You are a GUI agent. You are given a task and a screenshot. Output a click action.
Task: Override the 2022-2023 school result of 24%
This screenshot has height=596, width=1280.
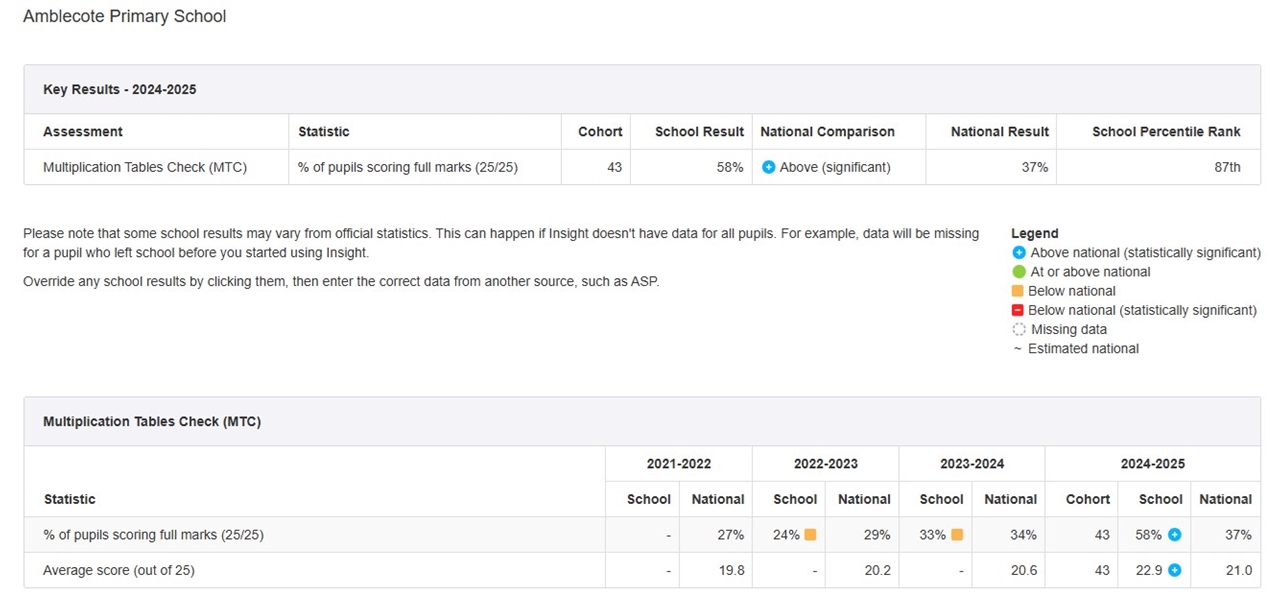[786, 535]
